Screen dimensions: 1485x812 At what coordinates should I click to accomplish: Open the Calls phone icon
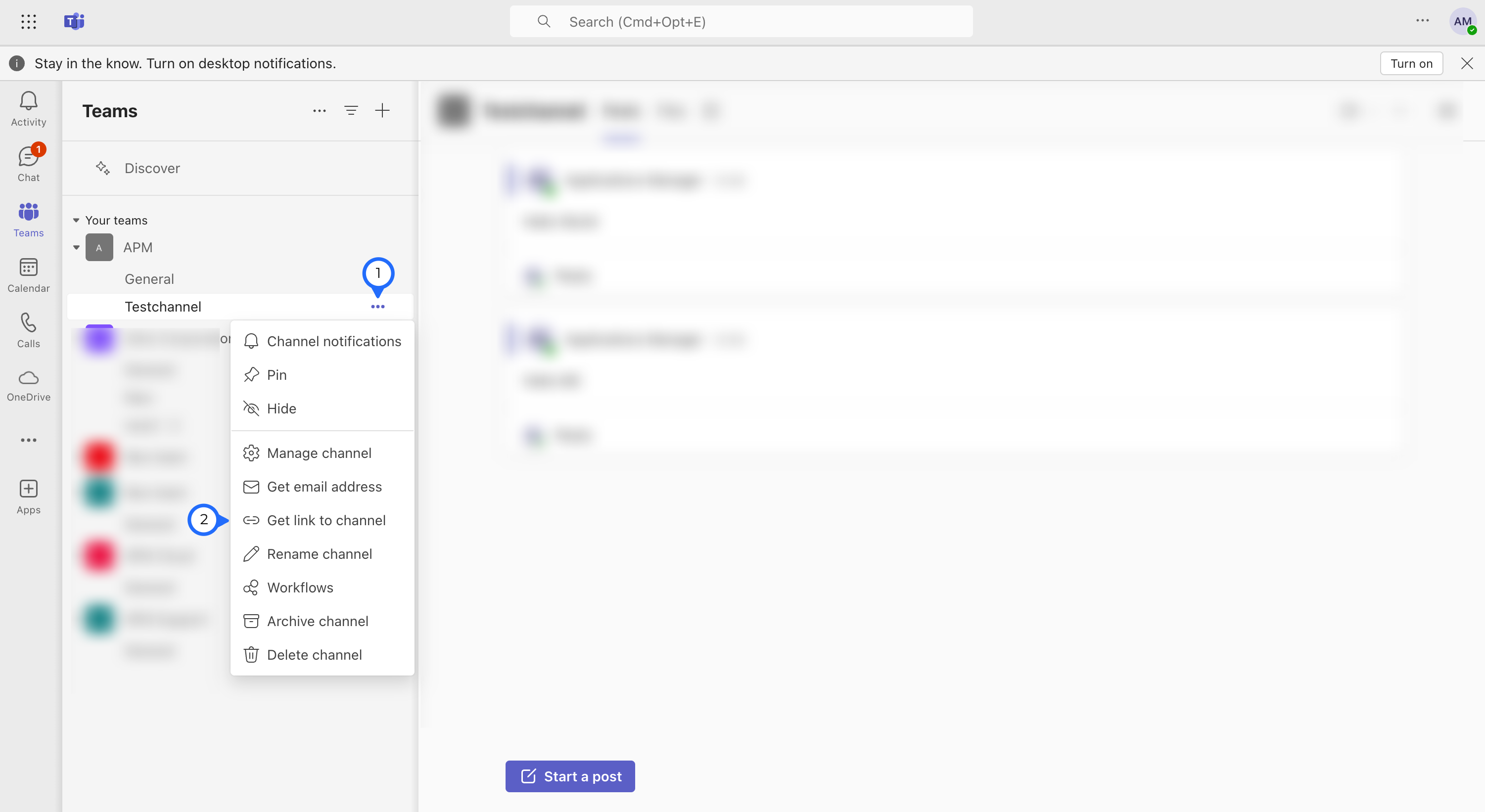[28, 330]
